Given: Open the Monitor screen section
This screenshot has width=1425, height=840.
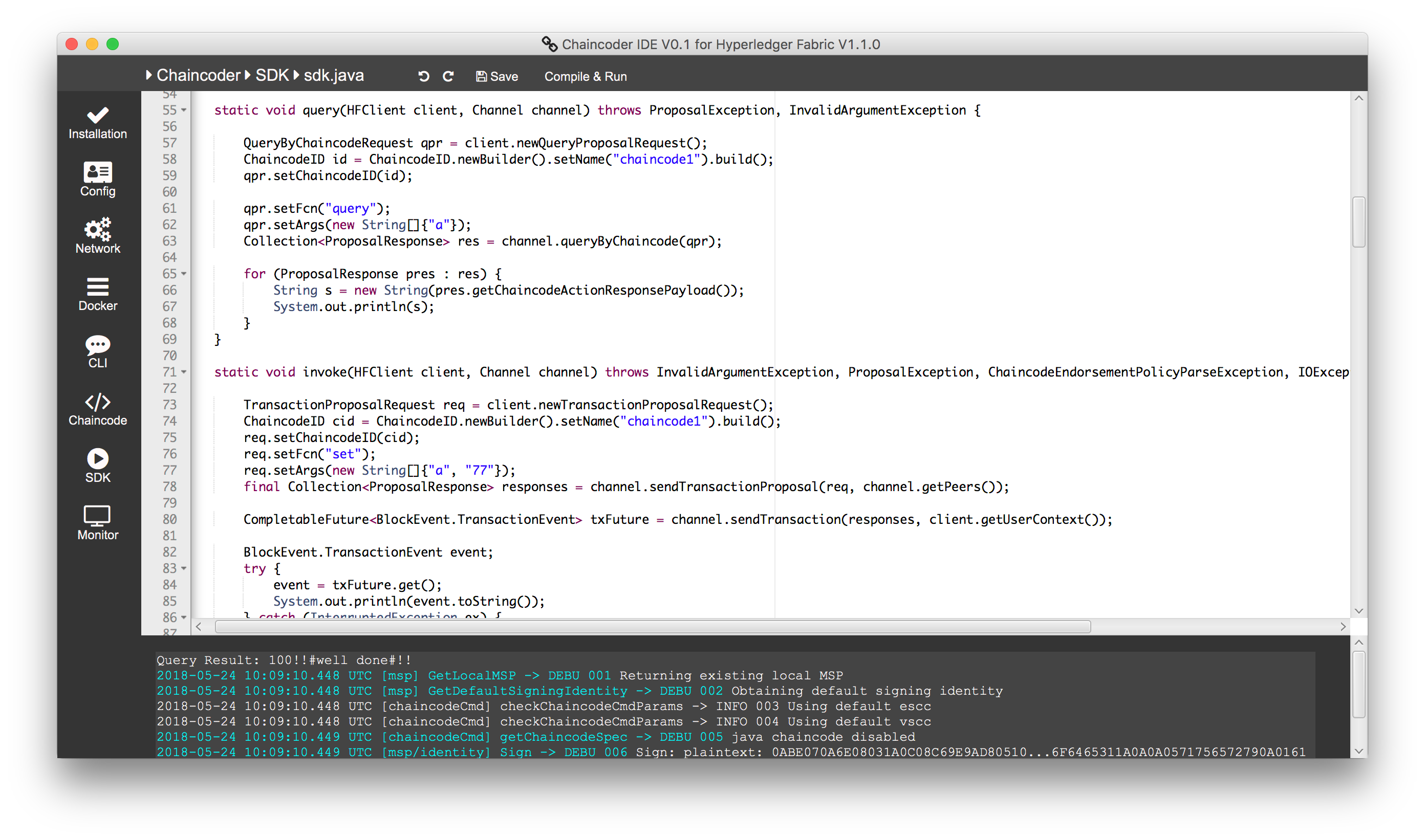Looking at the screenshot, I should [97, 523].
